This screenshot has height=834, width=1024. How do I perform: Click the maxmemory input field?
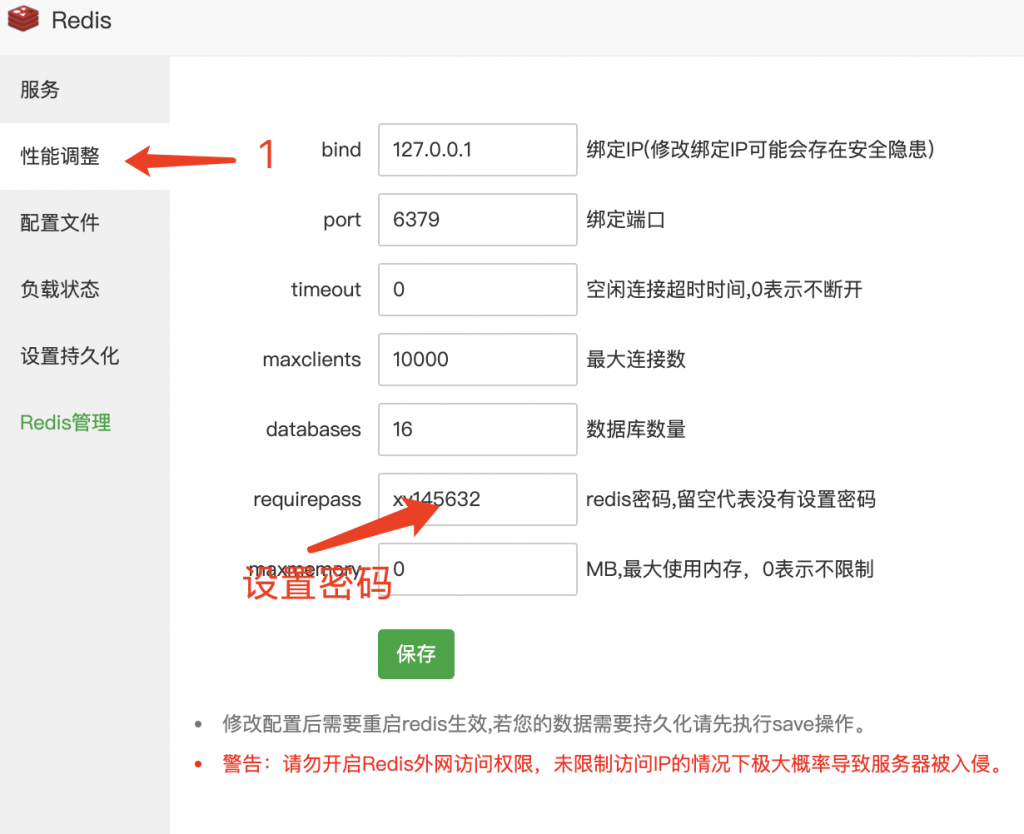click(477, 569)
